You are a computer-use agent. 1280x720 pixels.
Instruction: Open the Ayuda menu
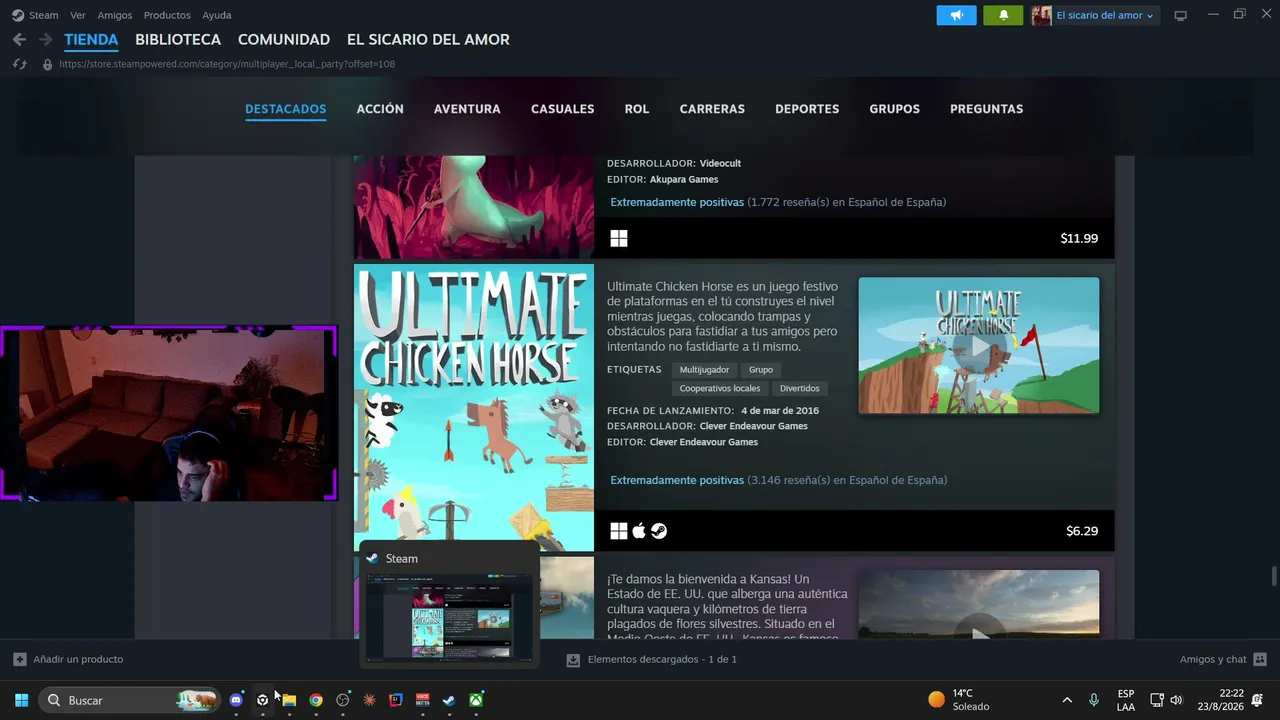217,15
